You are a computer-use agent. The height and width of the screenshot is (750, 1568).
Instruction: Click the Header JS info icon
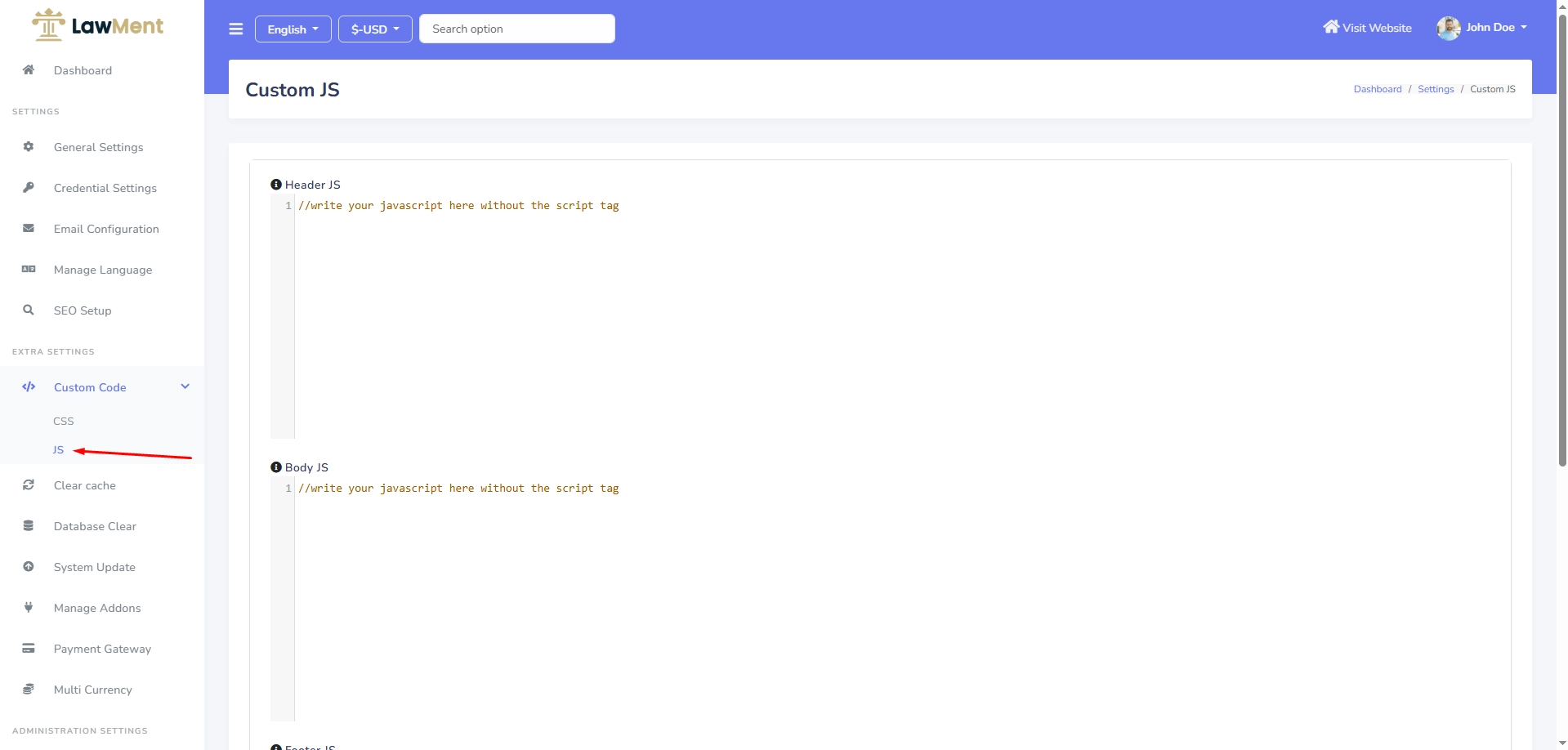276,185
